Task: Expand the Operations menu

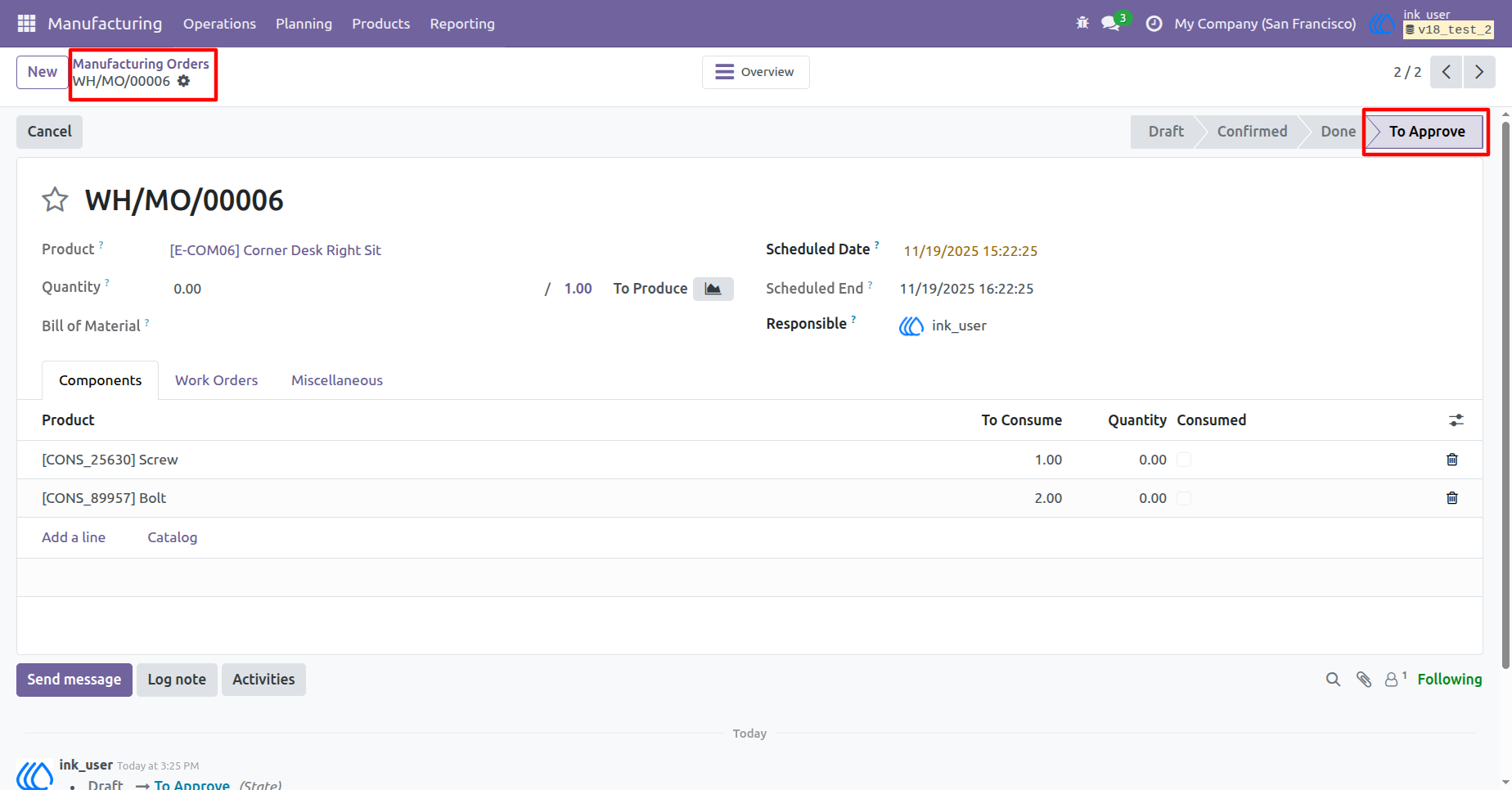Action: click(x=219, y=24)
